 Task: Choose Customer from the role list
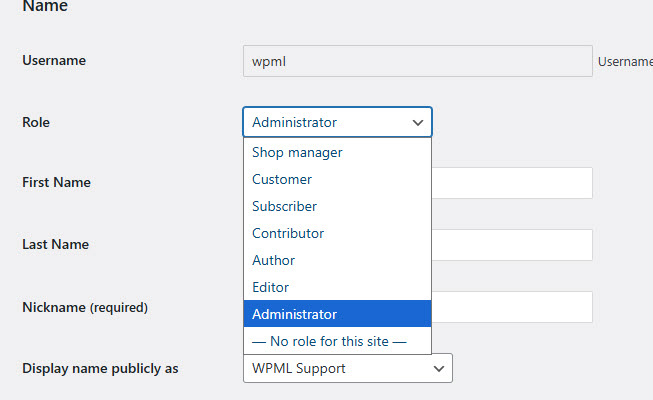click(337, 179)
